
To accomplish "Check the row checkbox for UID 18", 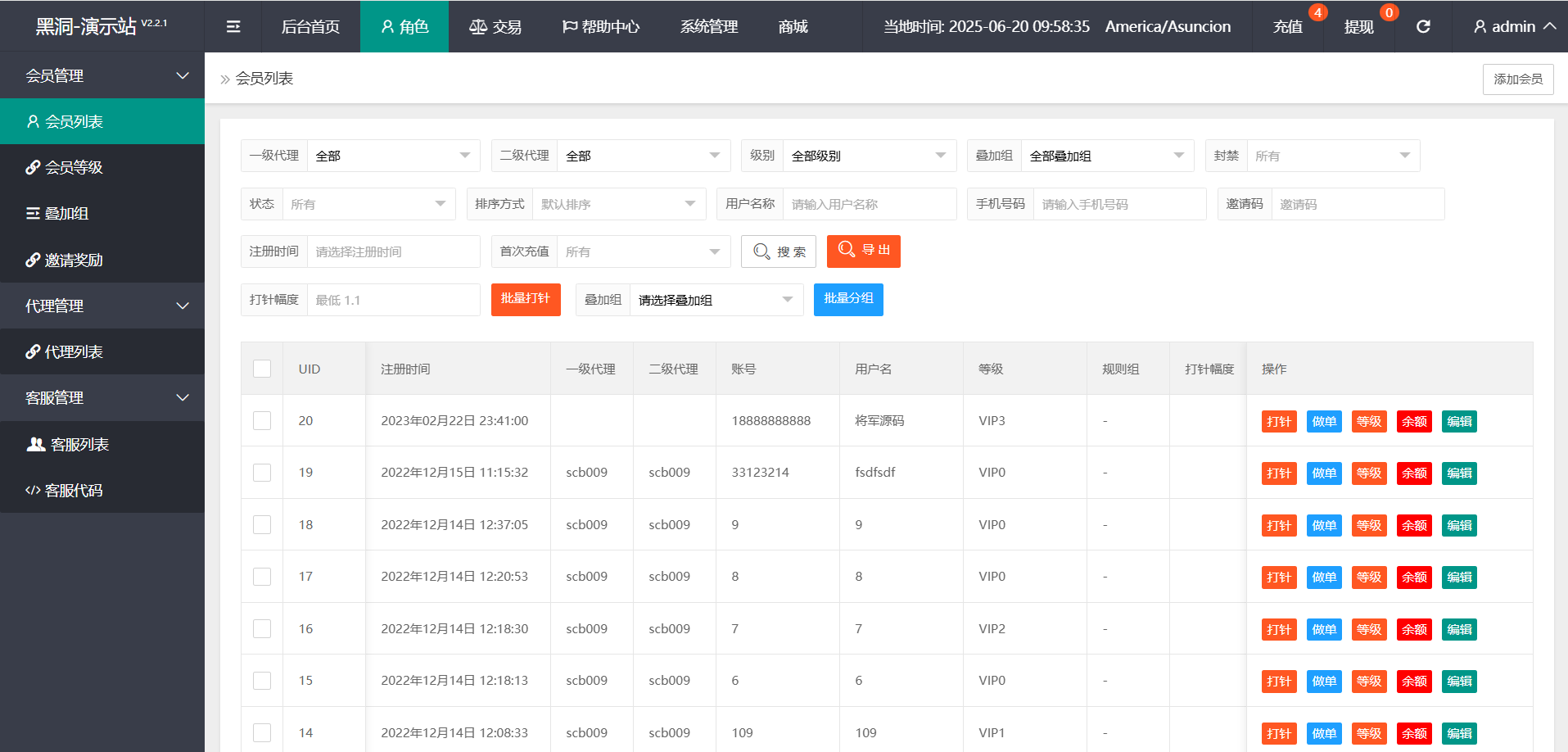I will 262,524.
